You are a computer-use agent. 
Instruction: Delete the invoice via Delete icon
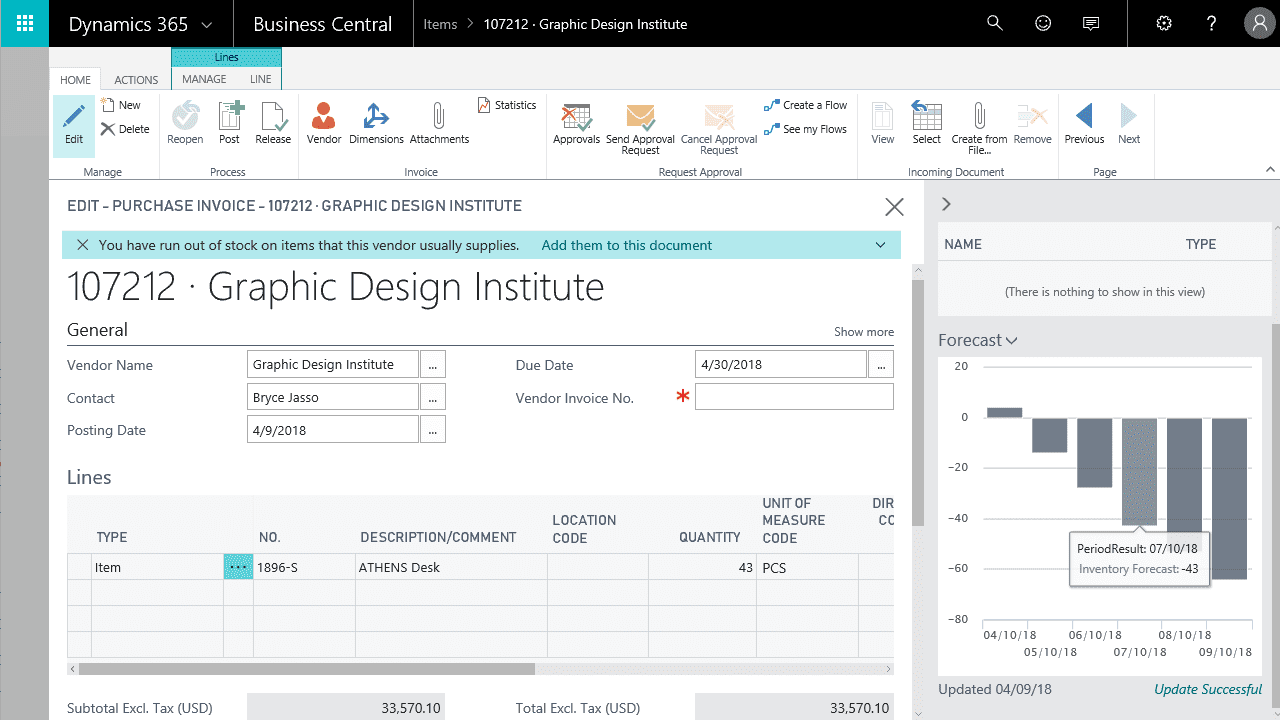tap(125, 129)
